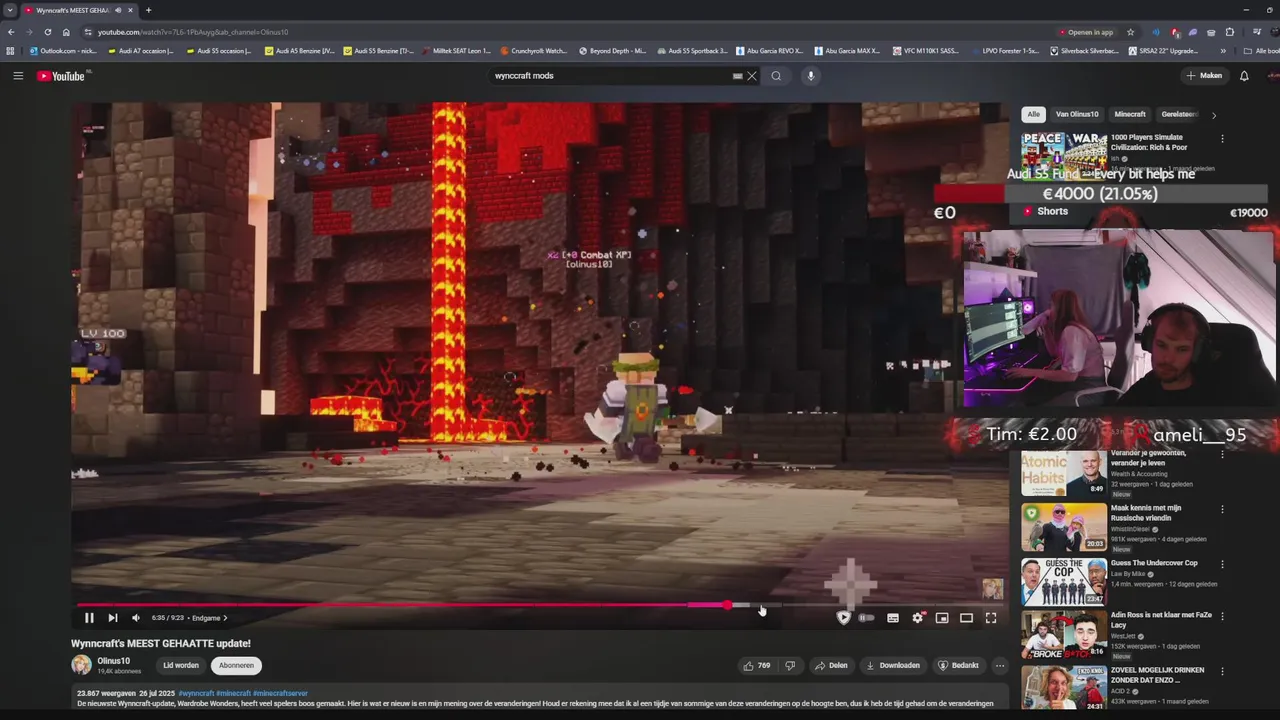
Task: Like the video with 769 likes
Action: coord(757,665)
